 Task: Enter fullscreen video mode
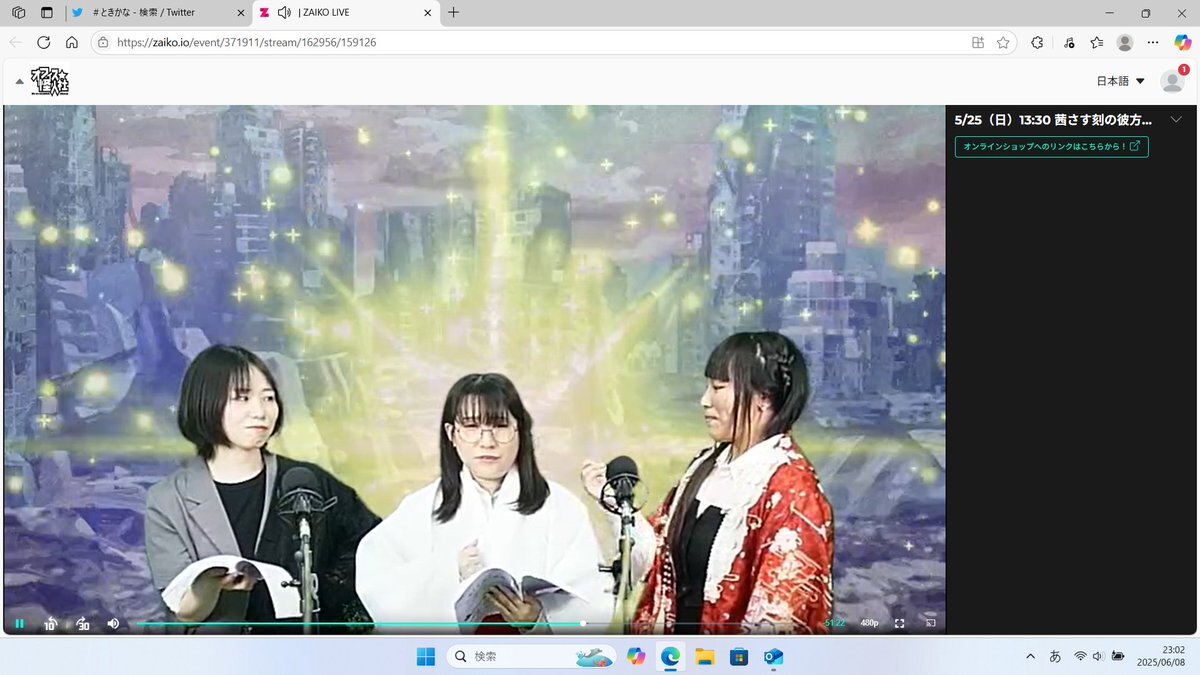point(899,623)
